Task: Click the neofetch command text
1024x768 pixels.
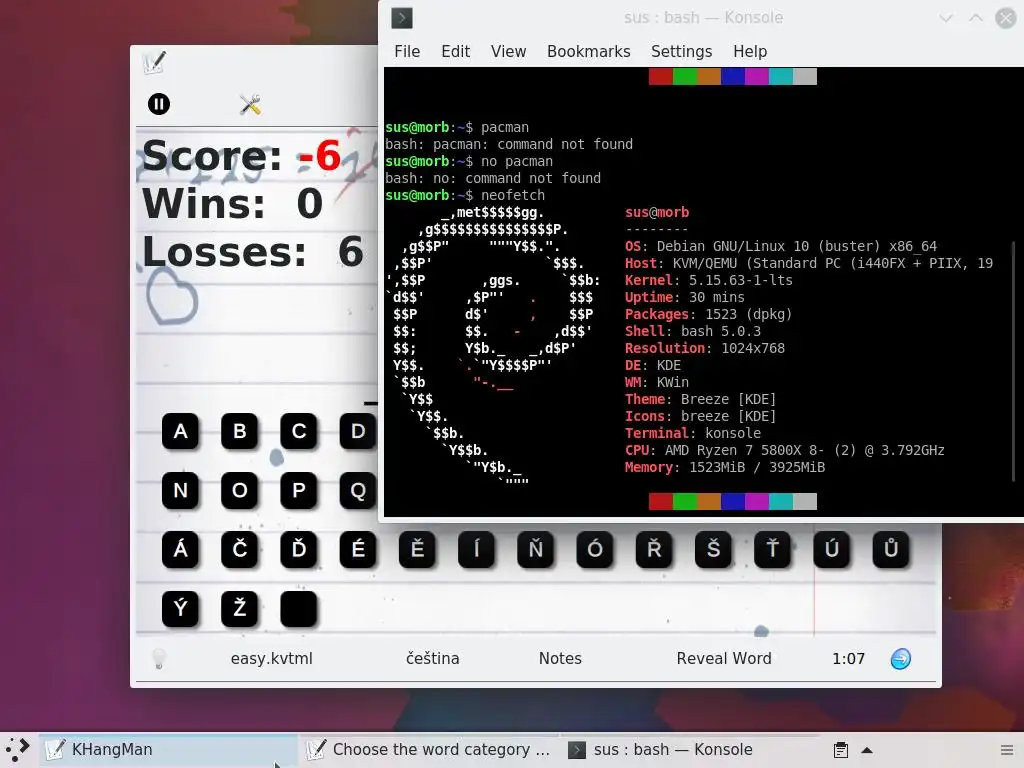Action: [x=513, y=195]
